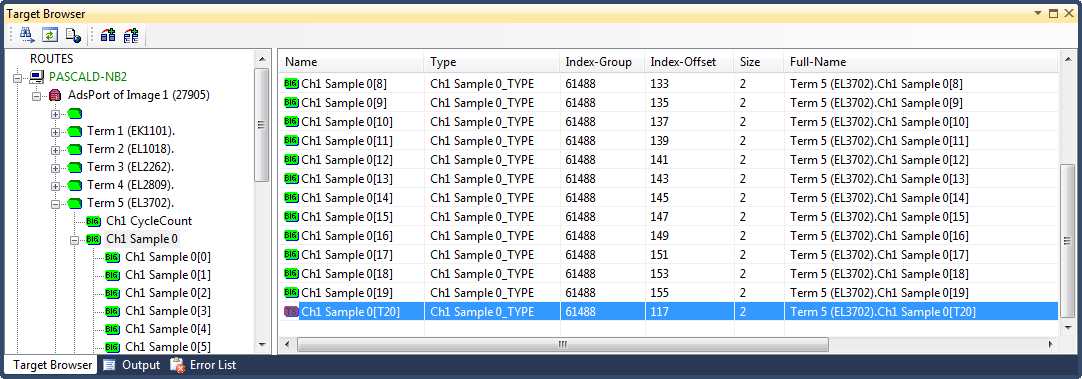
Task: Click the green icon beside Term 3 (EL2262)
Action: tap(75, 167)
